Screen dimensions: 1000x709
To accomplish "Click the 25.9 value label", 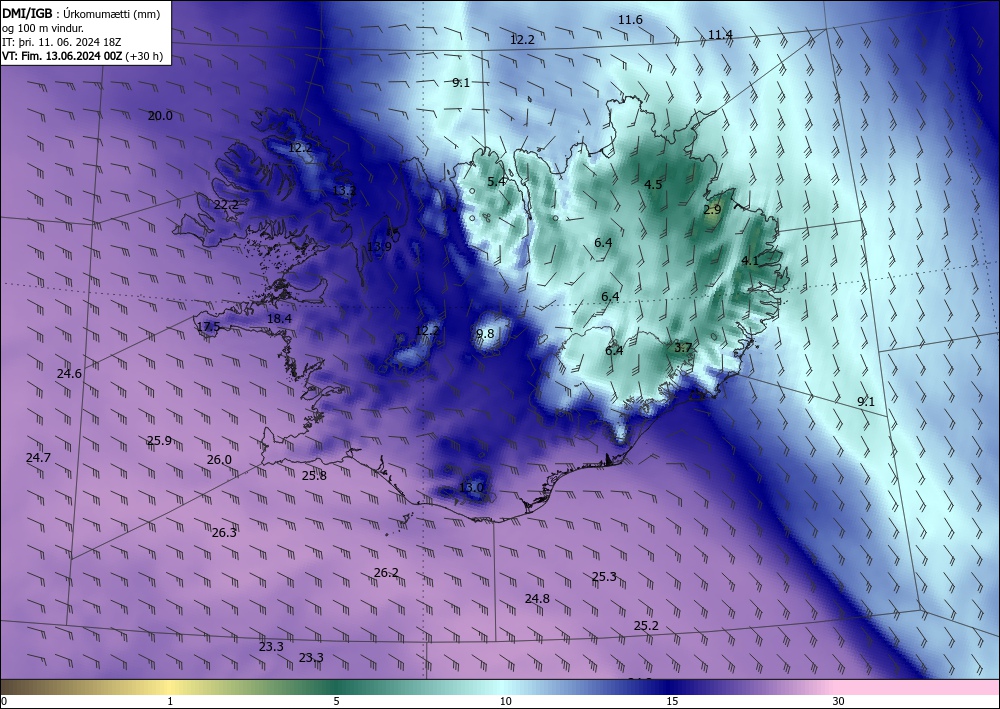I will pyautogui.click(x=159, y=440).
